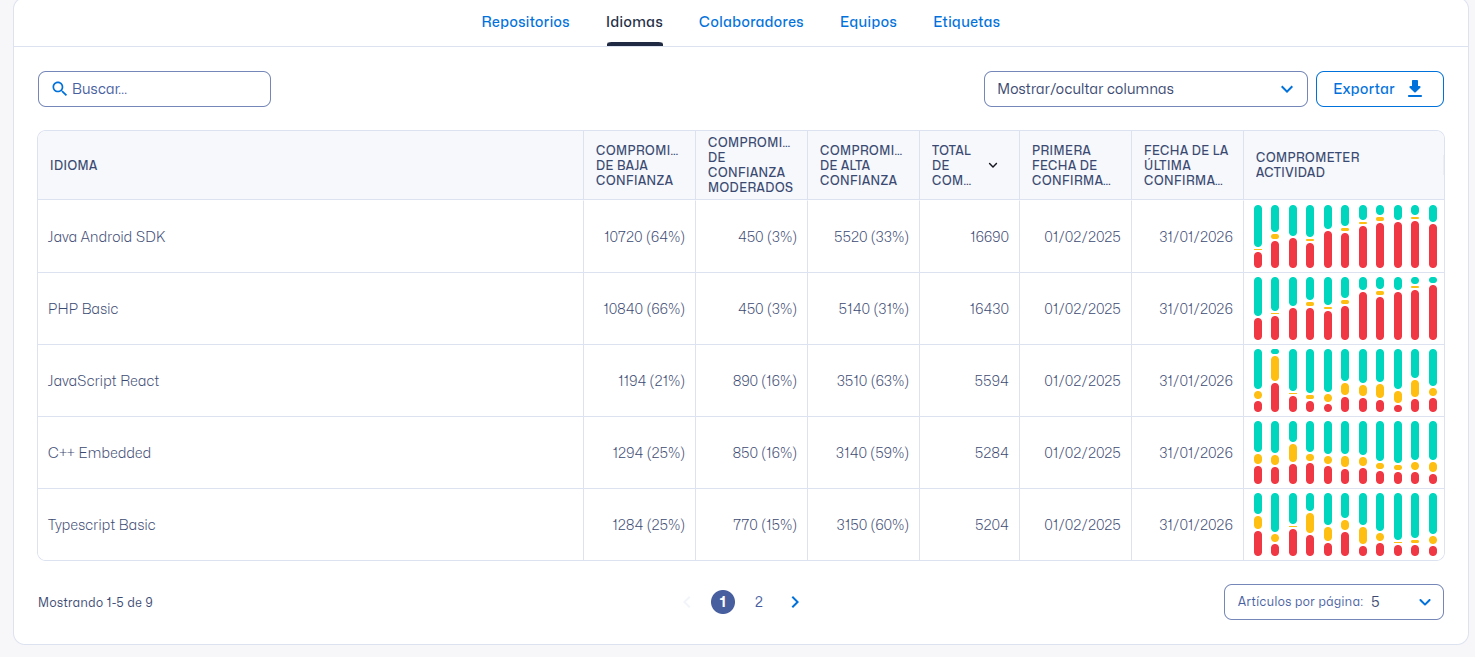Viewport: 1475px width, 657px height.
Task: Click the Idioma column header
Action: point(74,165)
